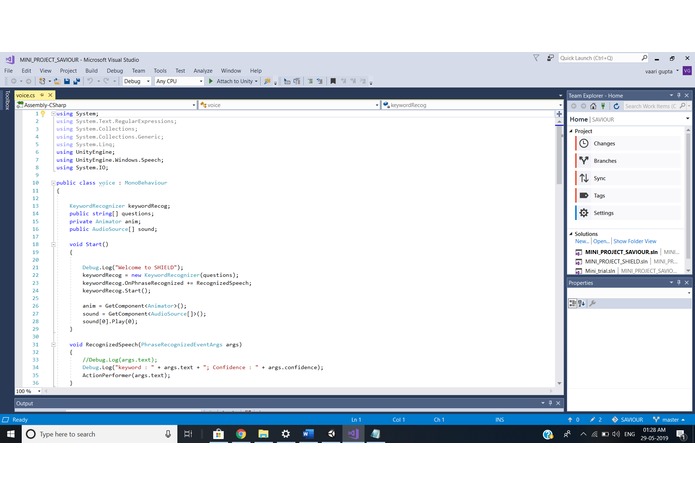Open the voice class navigation dropdown
695x494 pixels.
pos(289,105)
